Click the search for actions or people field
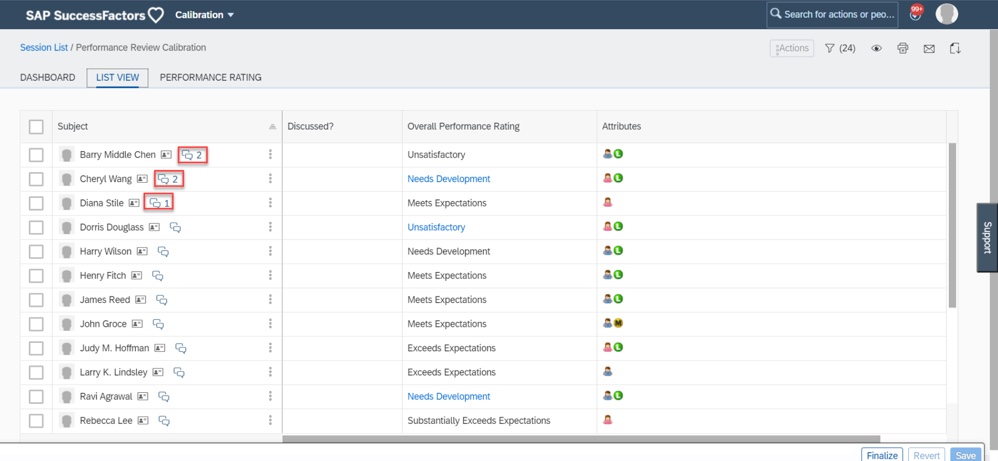Screen dimensions: 998x461 click(832, 14)
